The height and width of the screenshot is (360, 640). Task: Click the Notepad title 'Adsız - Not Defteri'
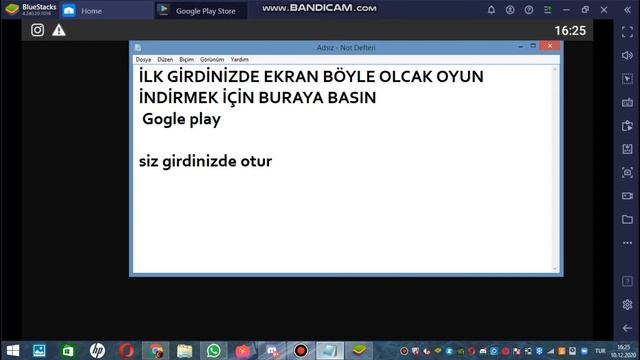coord(346,48)
